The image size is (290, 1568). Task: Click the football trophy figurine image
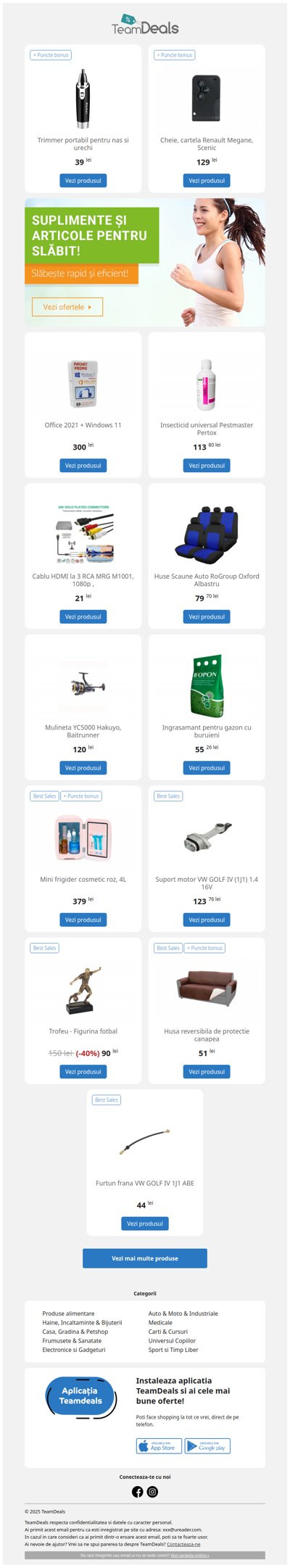[83, 990]
